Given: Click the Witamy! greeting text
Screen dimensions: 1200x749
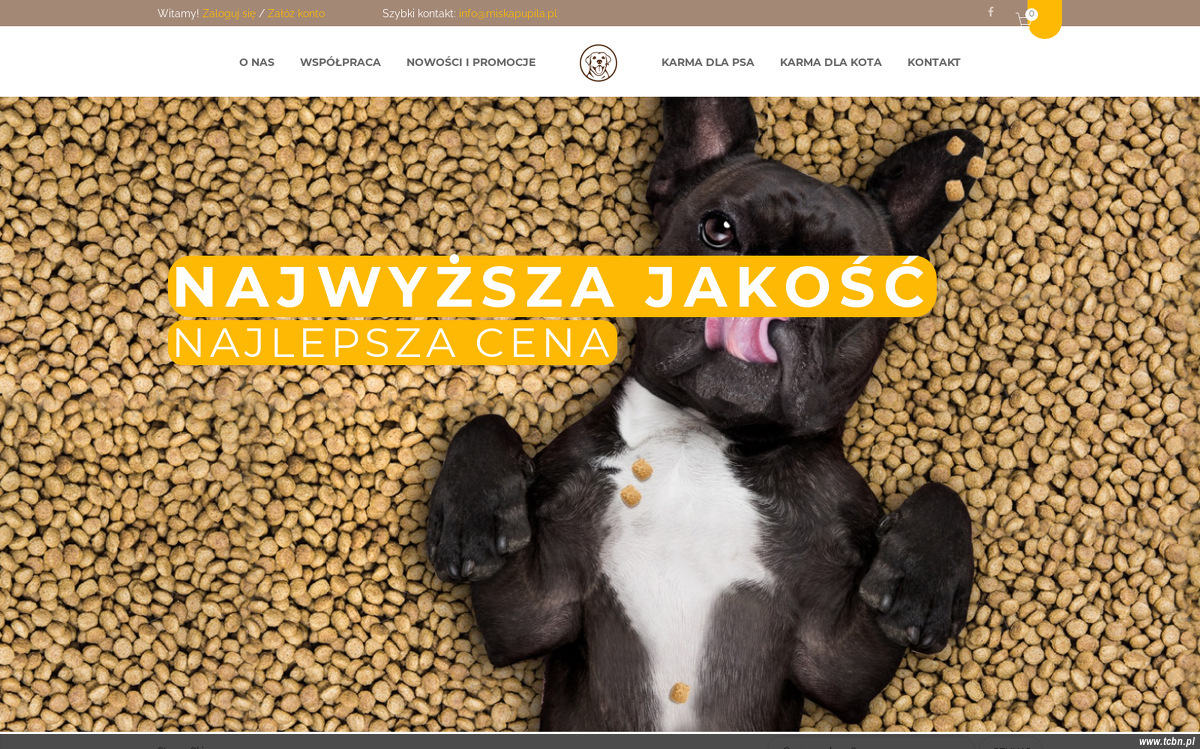Looking at the screenshot, I should click(178, 14).
